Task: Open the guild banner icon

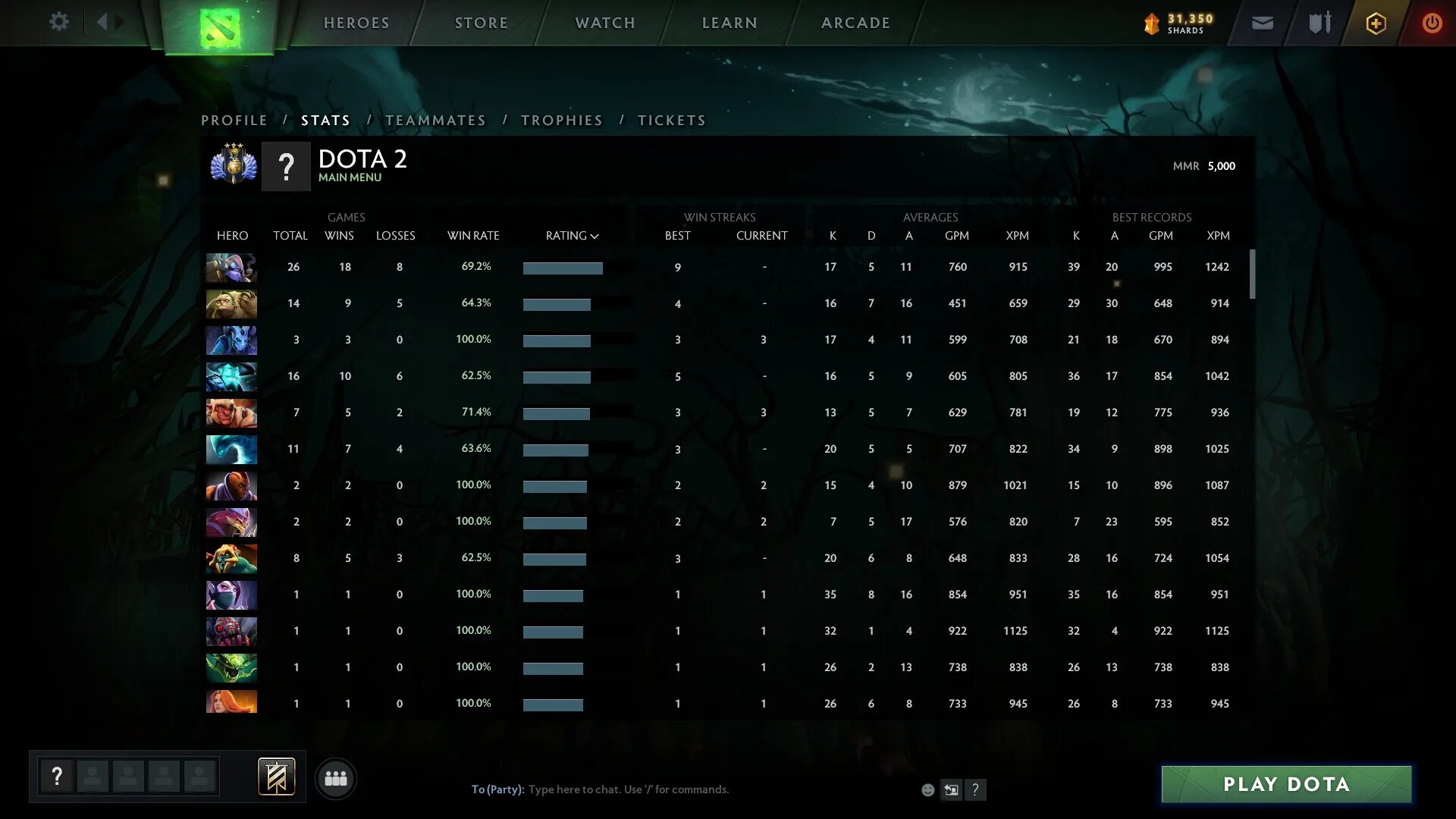Action: [277, 777]
